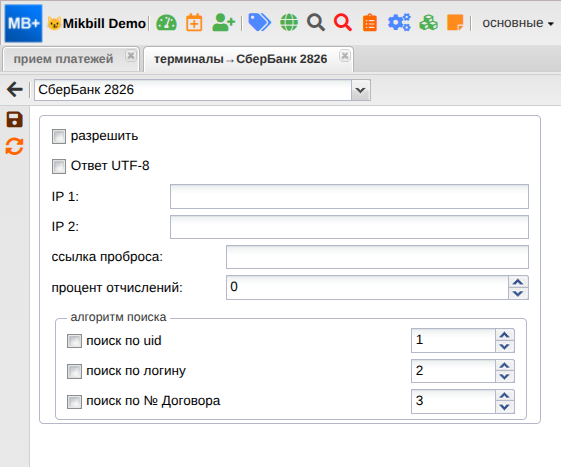Screen dimensions: 561x467
Task: Click the поиск по uid number field
Action: tap(453, 340)
